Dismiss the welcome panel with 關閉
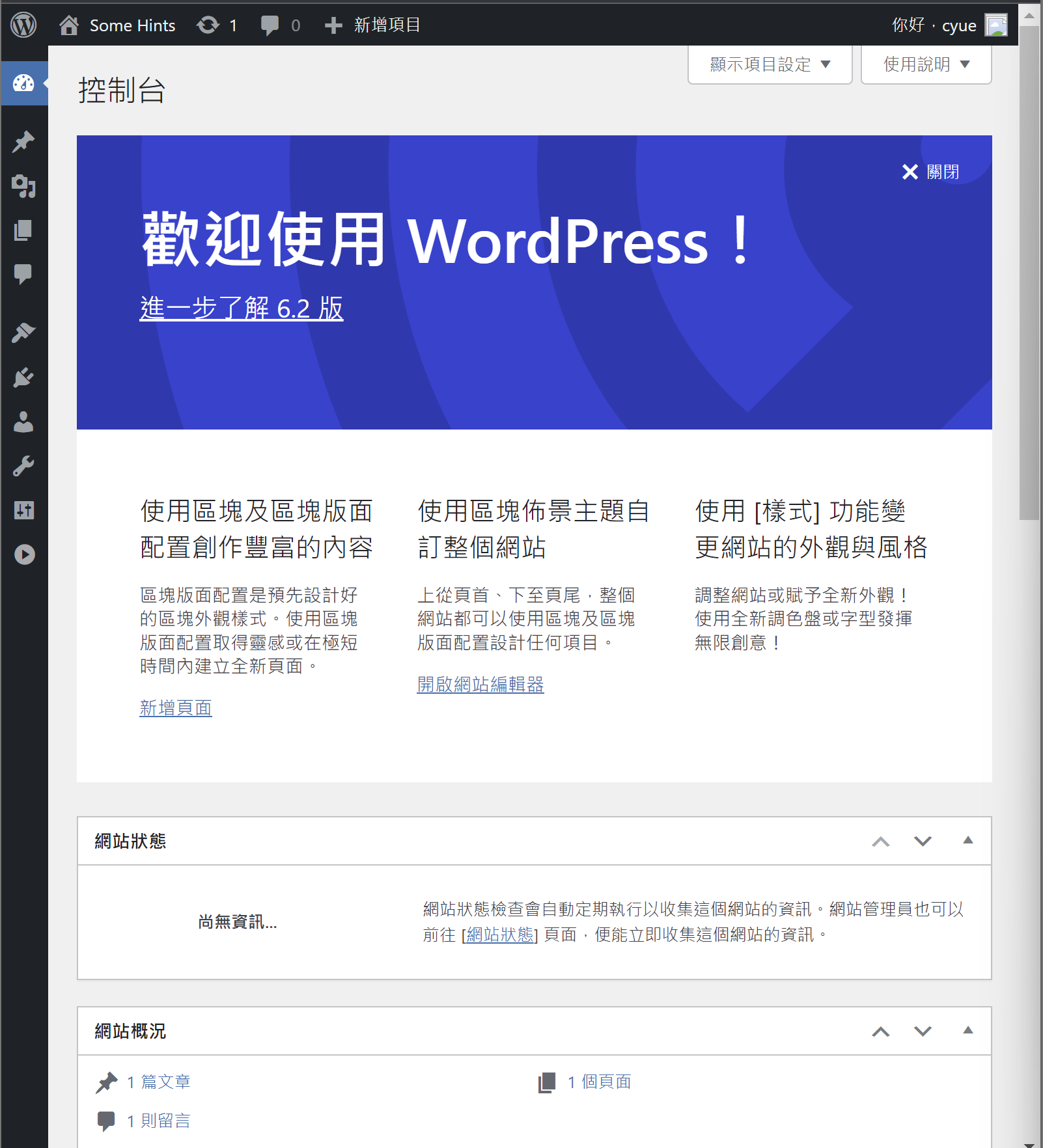Viewport: 1043px width, 1148px height. click(930, 172)
